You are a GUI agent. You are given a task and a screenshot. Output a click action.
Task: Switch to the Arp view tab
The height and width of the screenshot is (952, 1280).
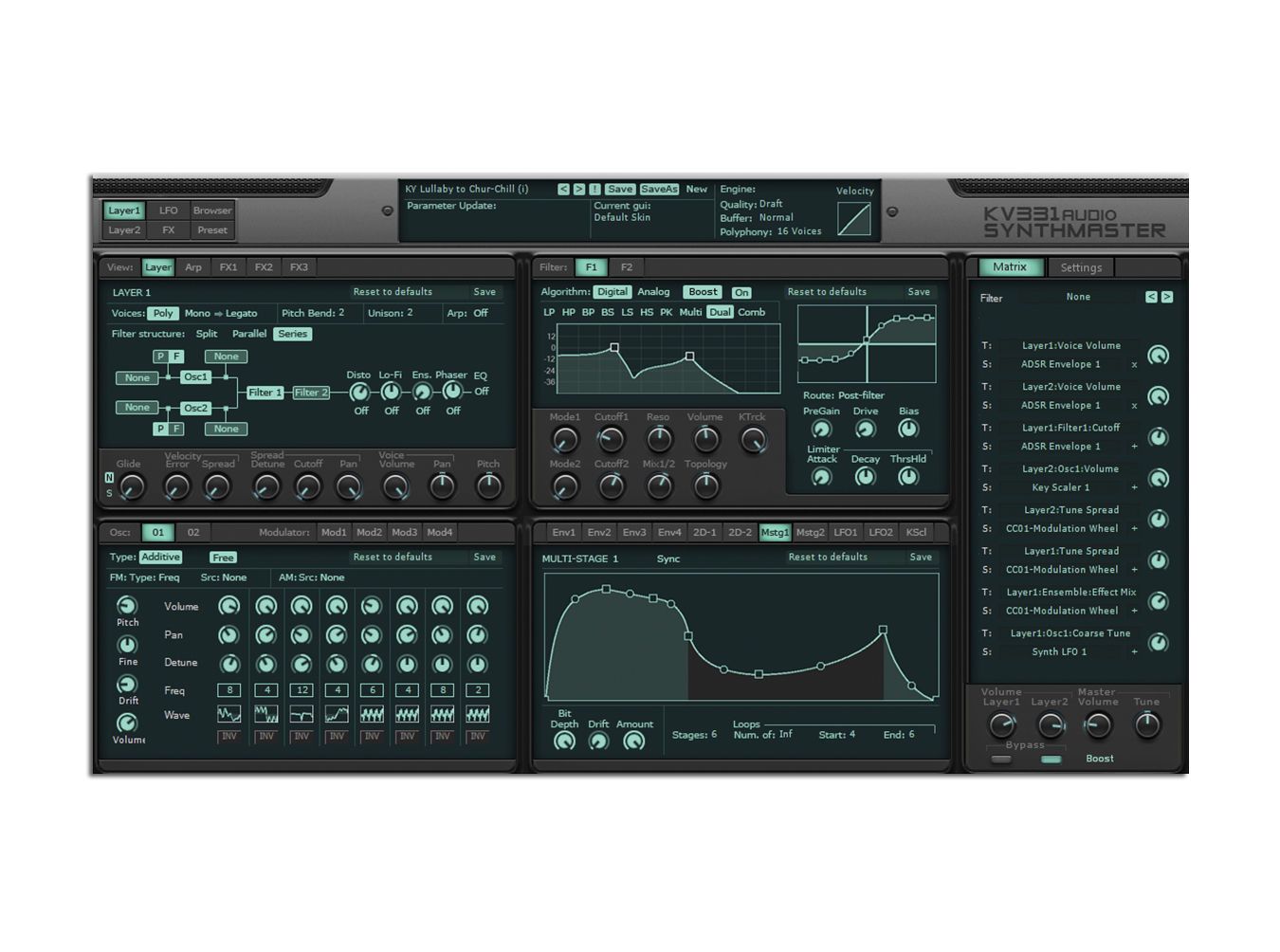pos(193,267)
